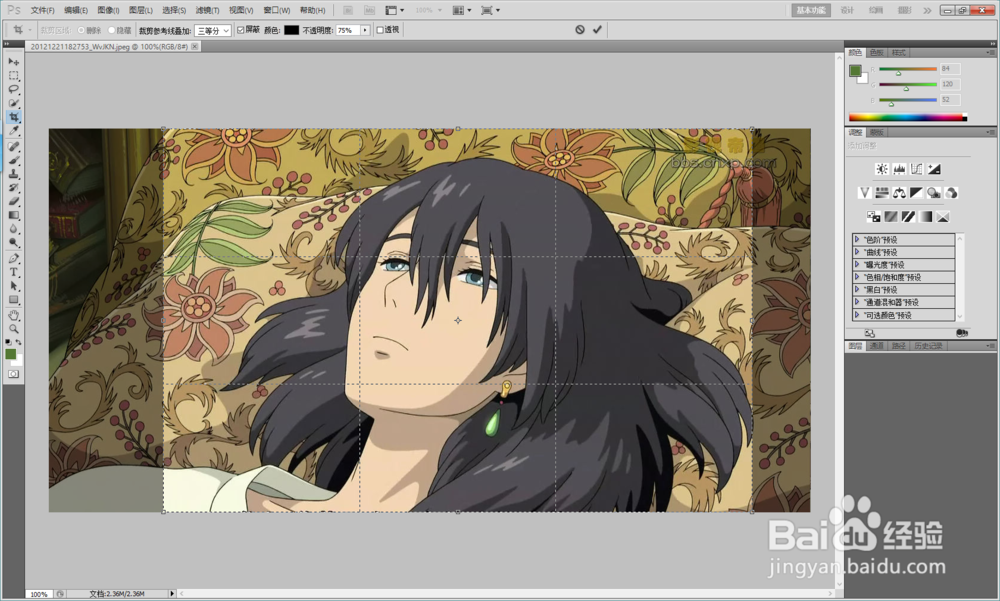Screen dimensions: 1000x601
Task: Add Black & White adjustment
Action: click(916, 193)
